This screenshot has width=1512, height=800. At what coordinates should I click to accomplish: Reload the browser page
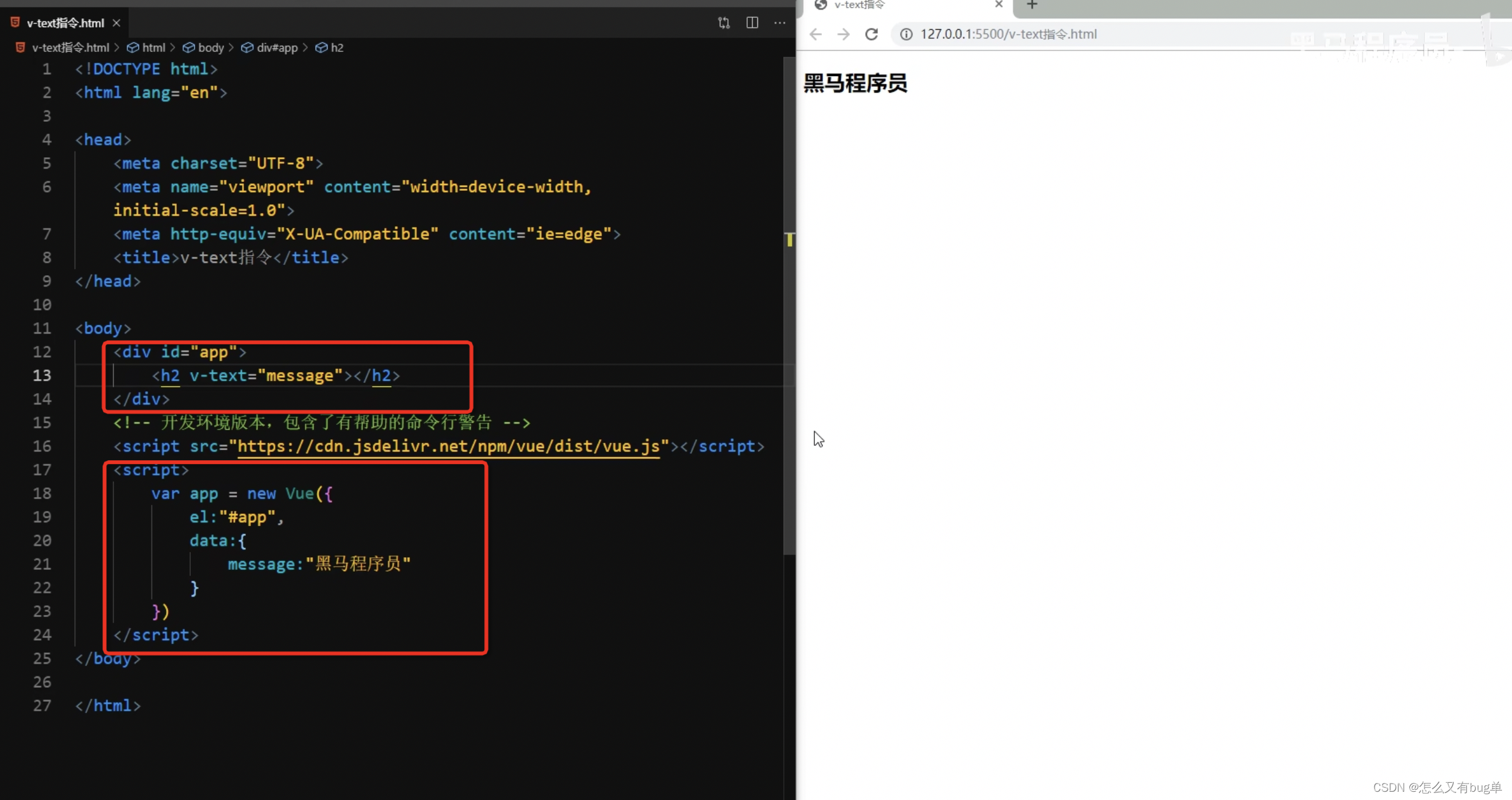tap(872, 34)
